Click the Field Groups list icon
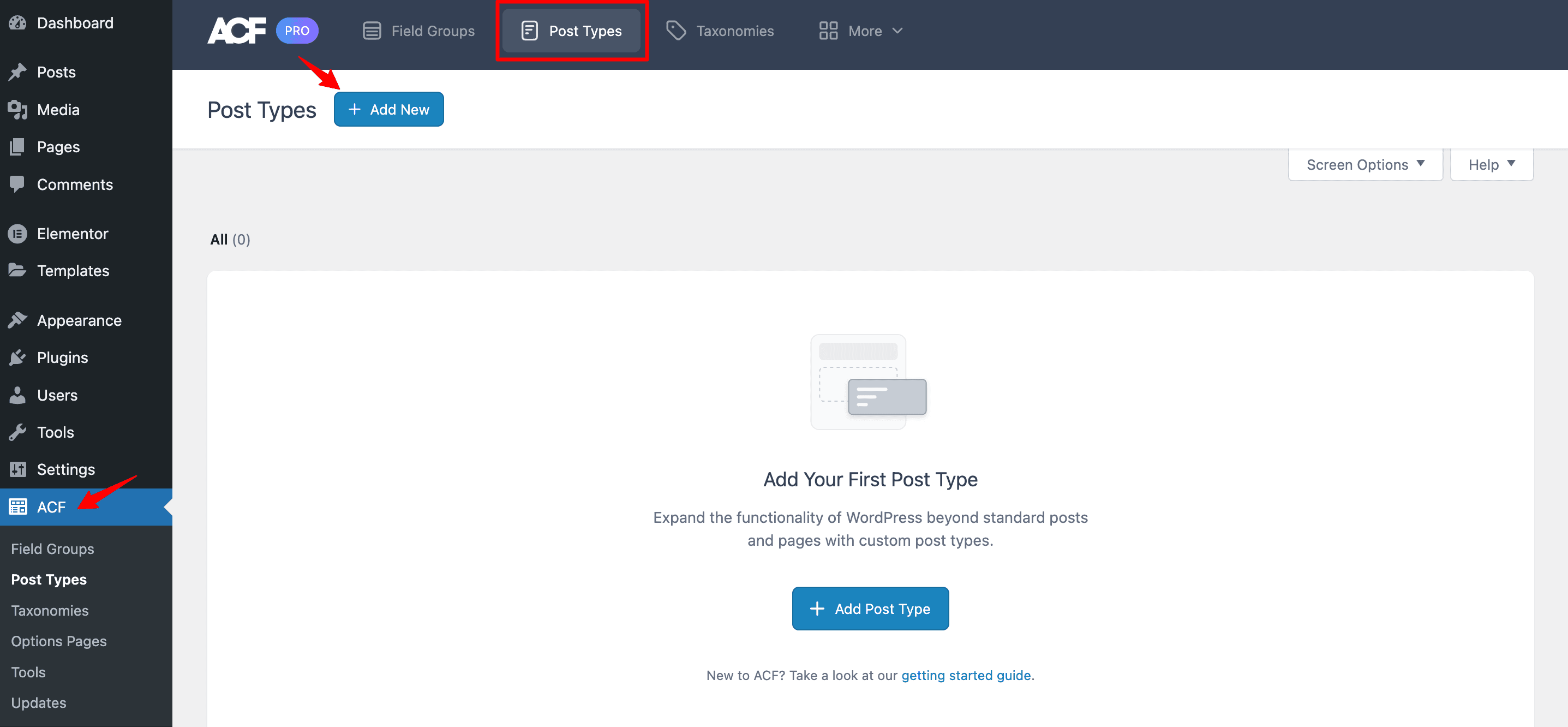Screen dimensions: 1568x727 pos(372,31)
